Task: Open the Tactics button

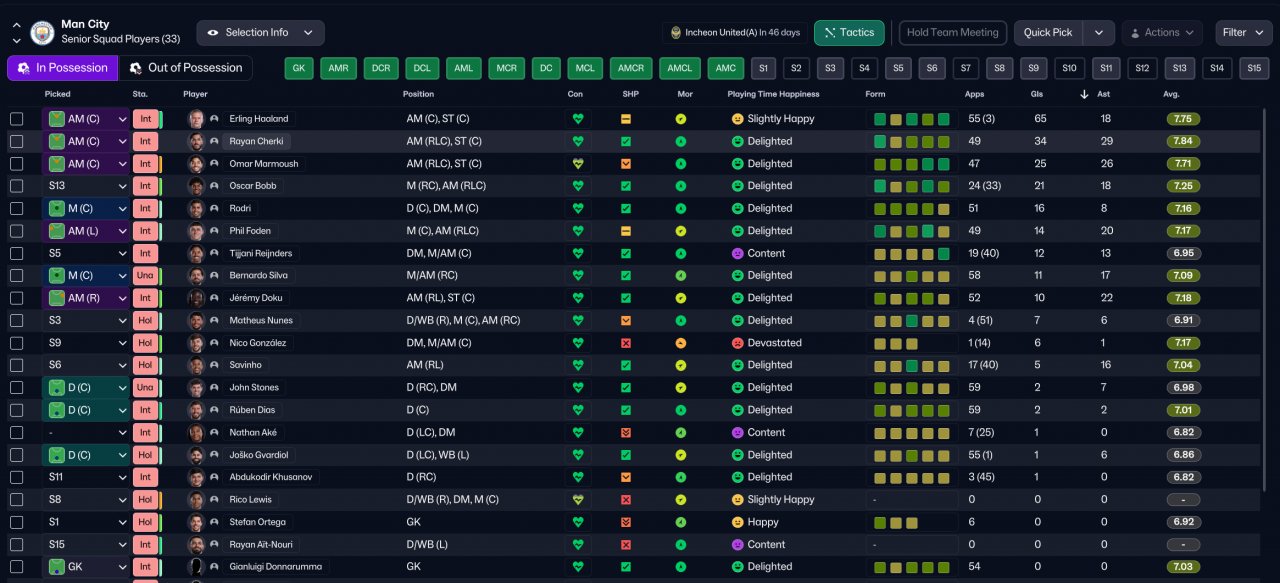Action: click(849, 33)
